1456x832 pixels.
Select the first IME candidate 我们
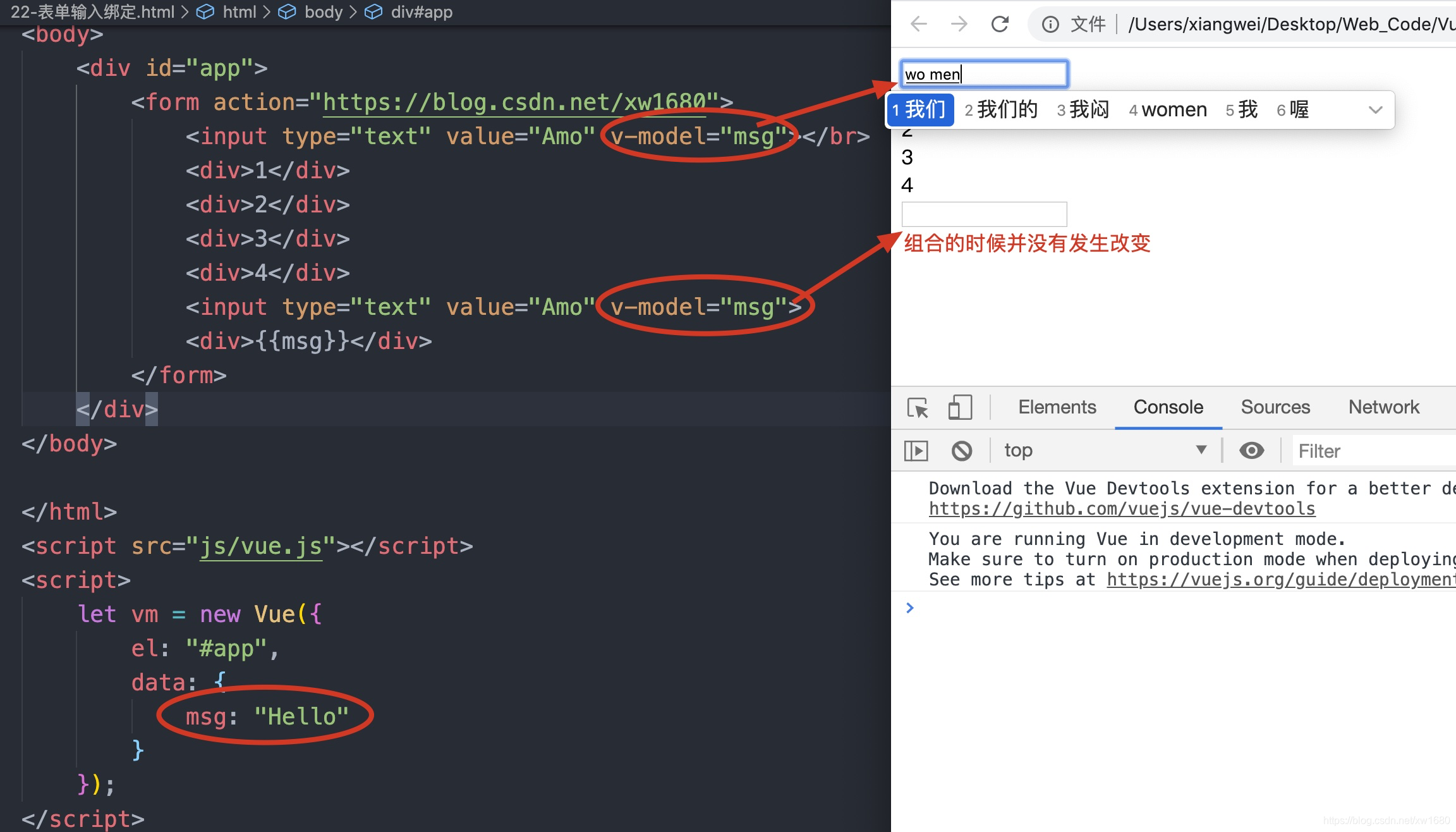pos(921,110)
